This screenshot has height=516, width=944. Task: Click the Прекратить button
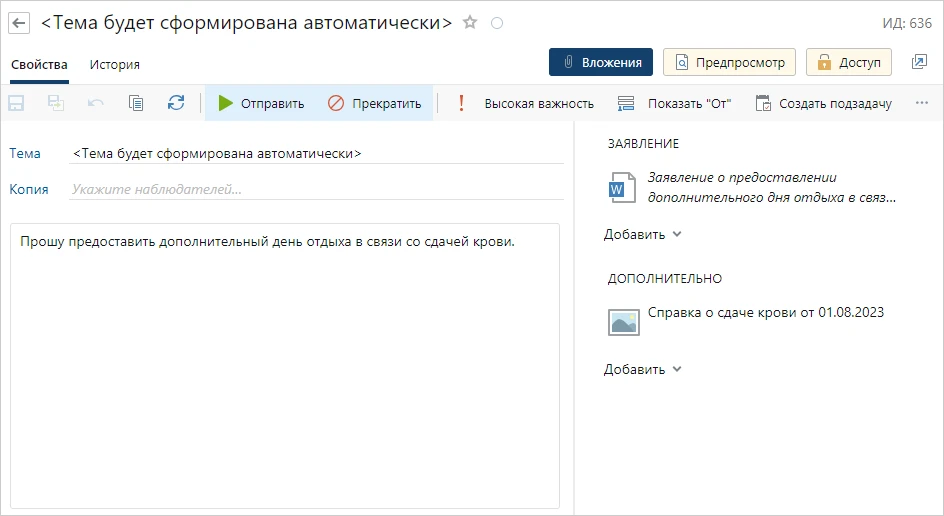coord(375,103)
